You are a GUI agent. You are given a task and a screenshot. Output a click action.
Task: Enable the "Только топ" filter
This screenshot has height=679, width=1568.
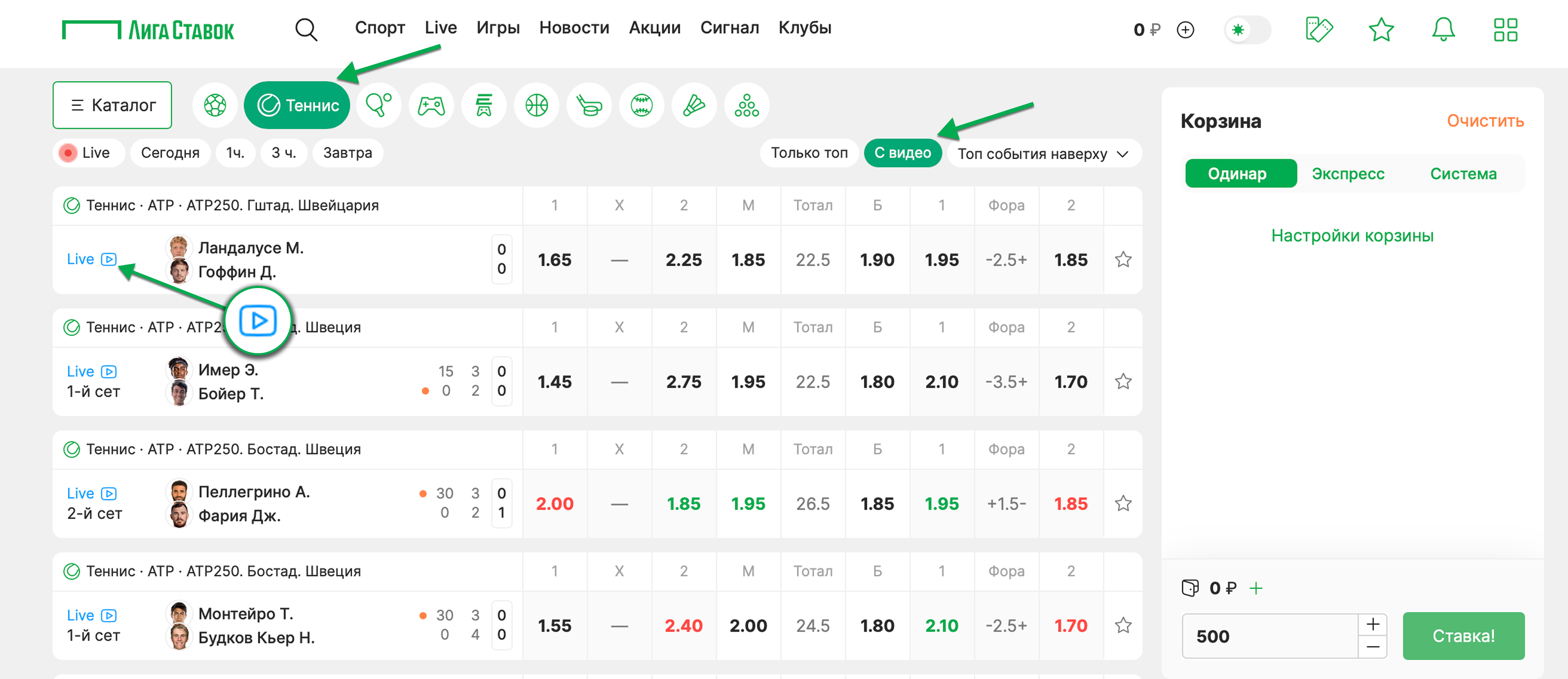[x=808, y=153]
